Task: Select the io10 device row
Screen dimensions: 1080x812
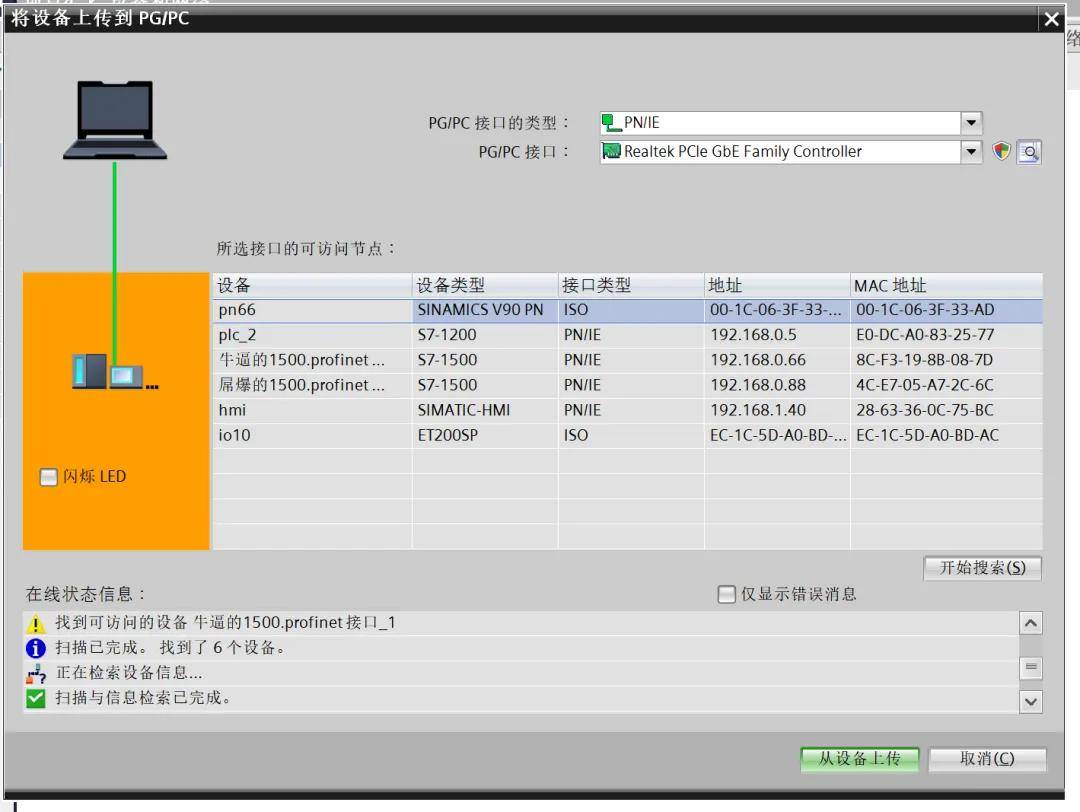Action: click(627, 435)
